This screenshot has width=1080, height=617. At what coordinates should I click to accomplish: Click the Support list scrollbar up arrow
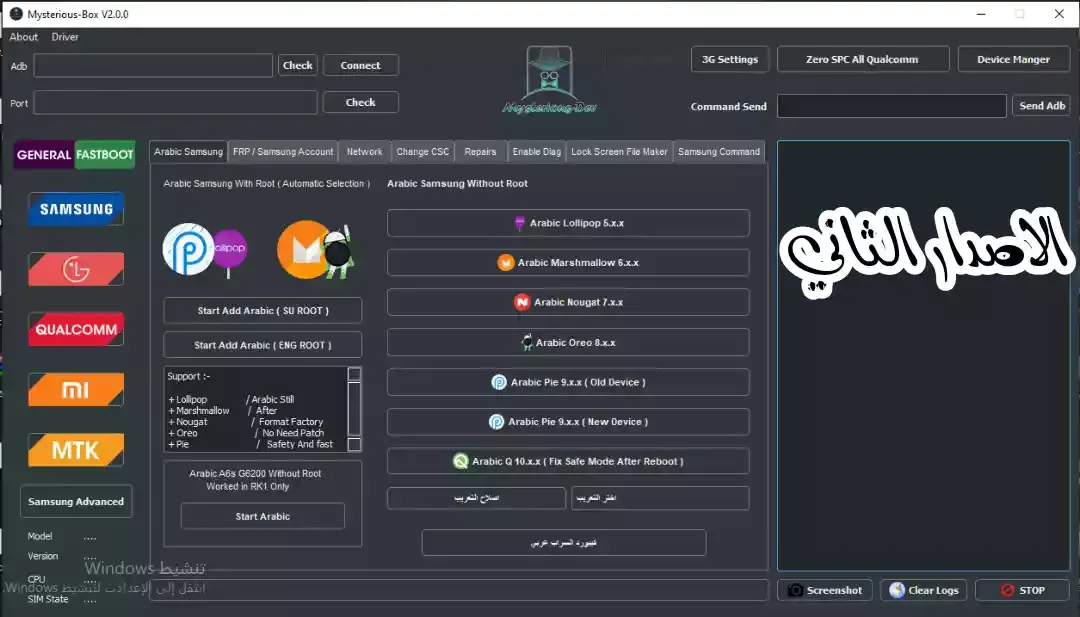[x=354, y=374]
